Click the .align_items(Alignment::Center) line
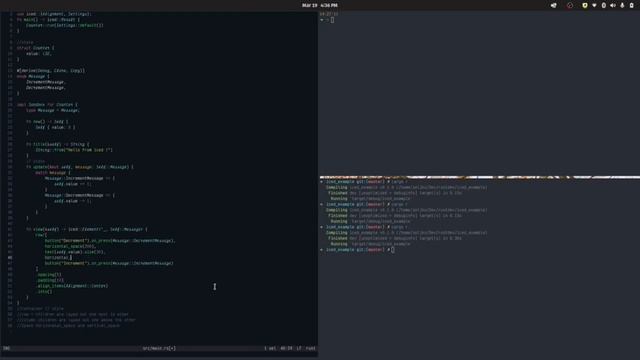Screen dimensions: 640x360 click(72, 286)
